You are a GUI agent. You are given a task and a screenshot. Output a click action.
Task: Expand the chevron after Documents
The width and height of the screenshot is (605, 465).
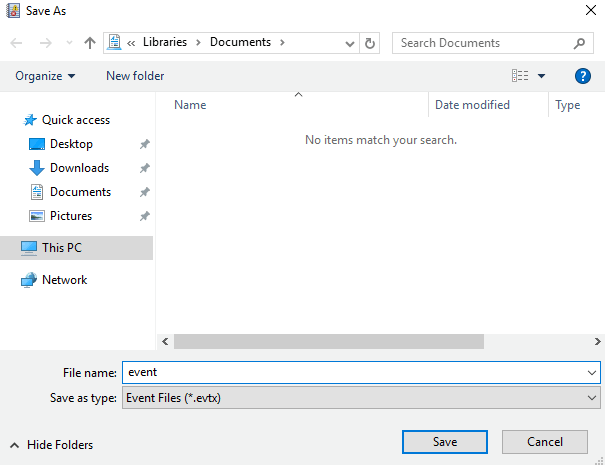coord(282,42)
